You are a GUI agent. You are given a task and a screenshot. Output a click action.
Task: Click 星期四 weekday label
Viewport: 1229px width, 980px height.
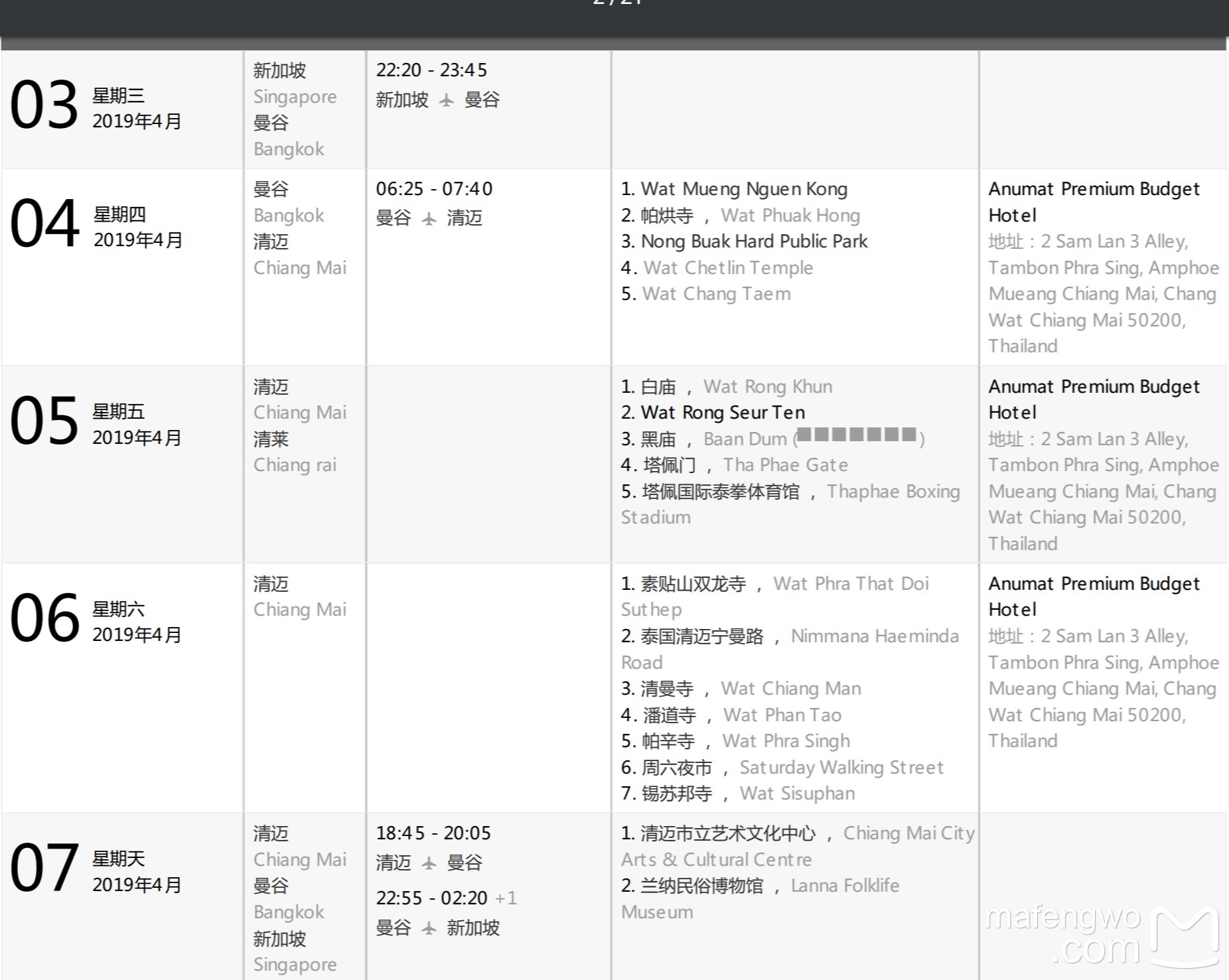[x=119, y=215]
